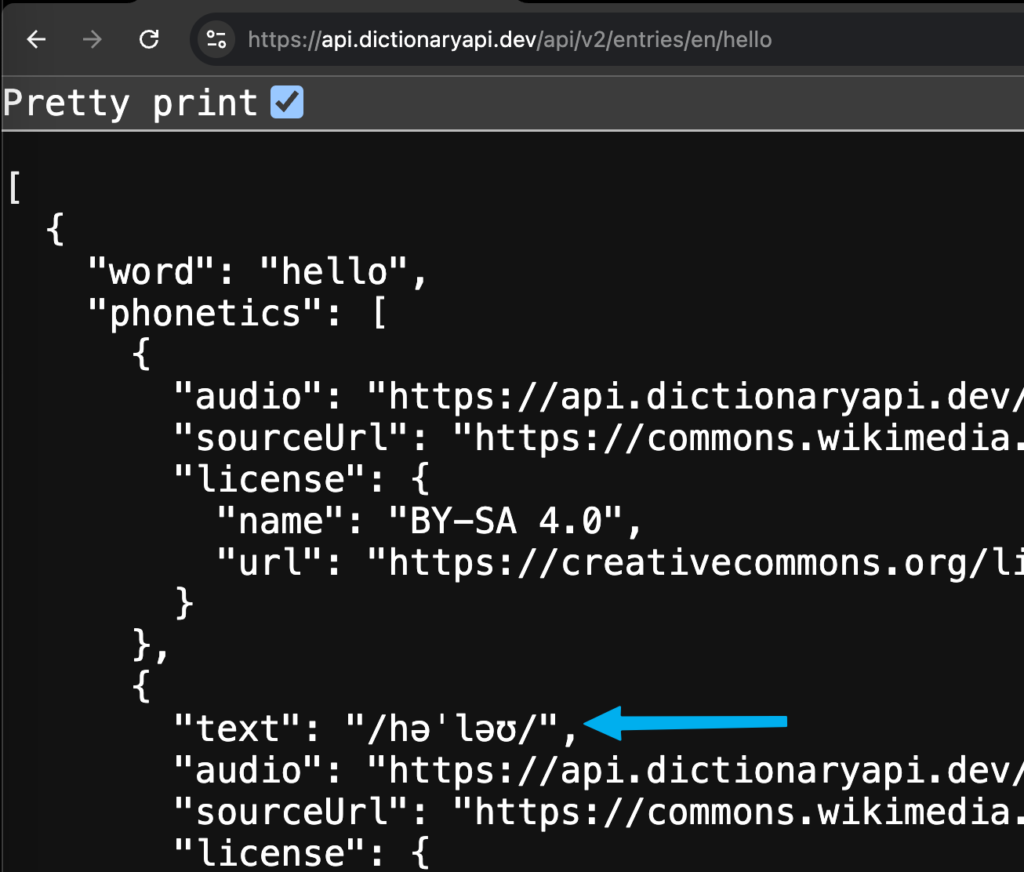1024x872 pixels.
Task: Click the browser back arrow
Action: [37, 40]
